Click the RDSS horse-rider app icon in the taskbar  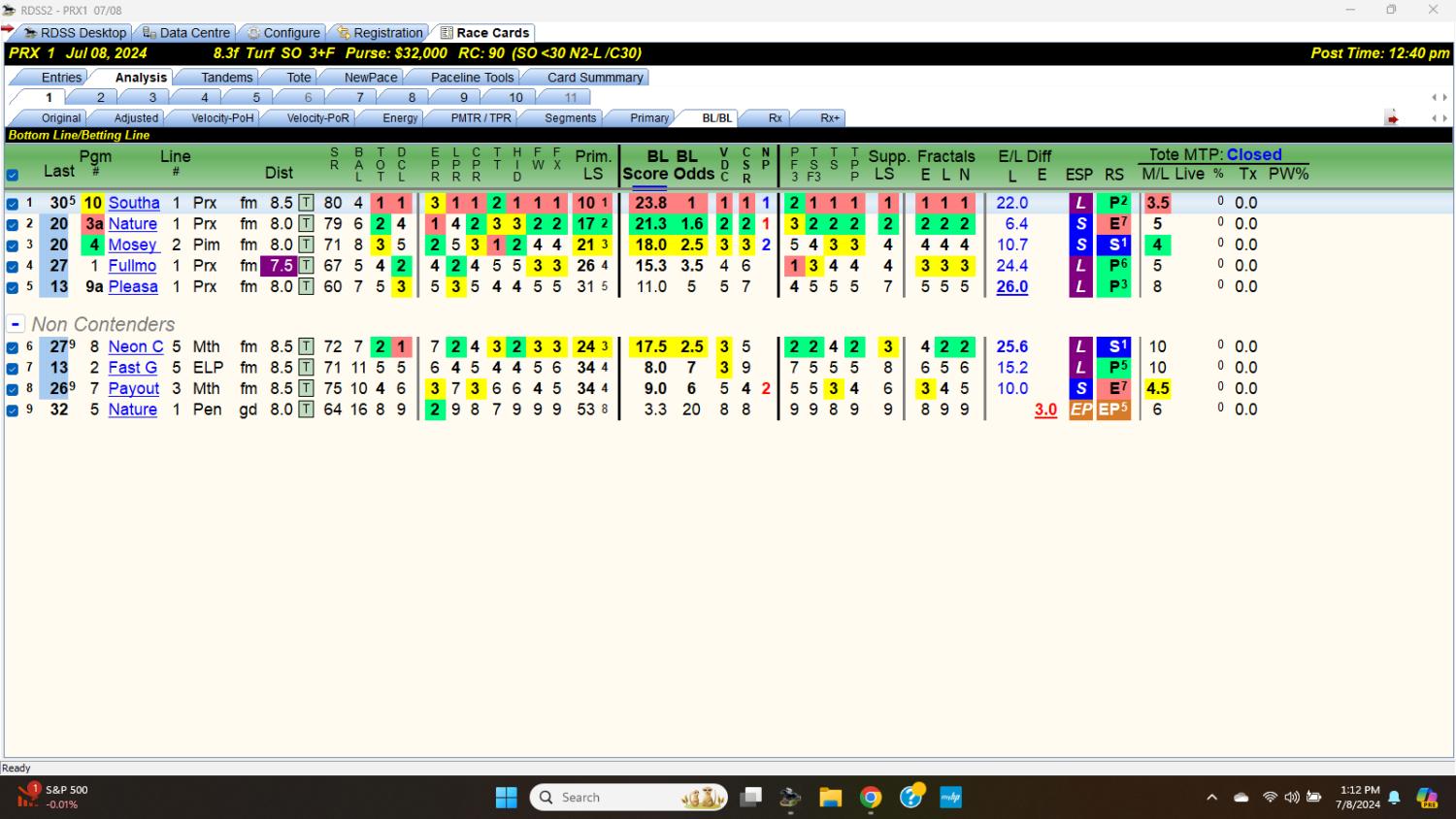coord(790,798)
